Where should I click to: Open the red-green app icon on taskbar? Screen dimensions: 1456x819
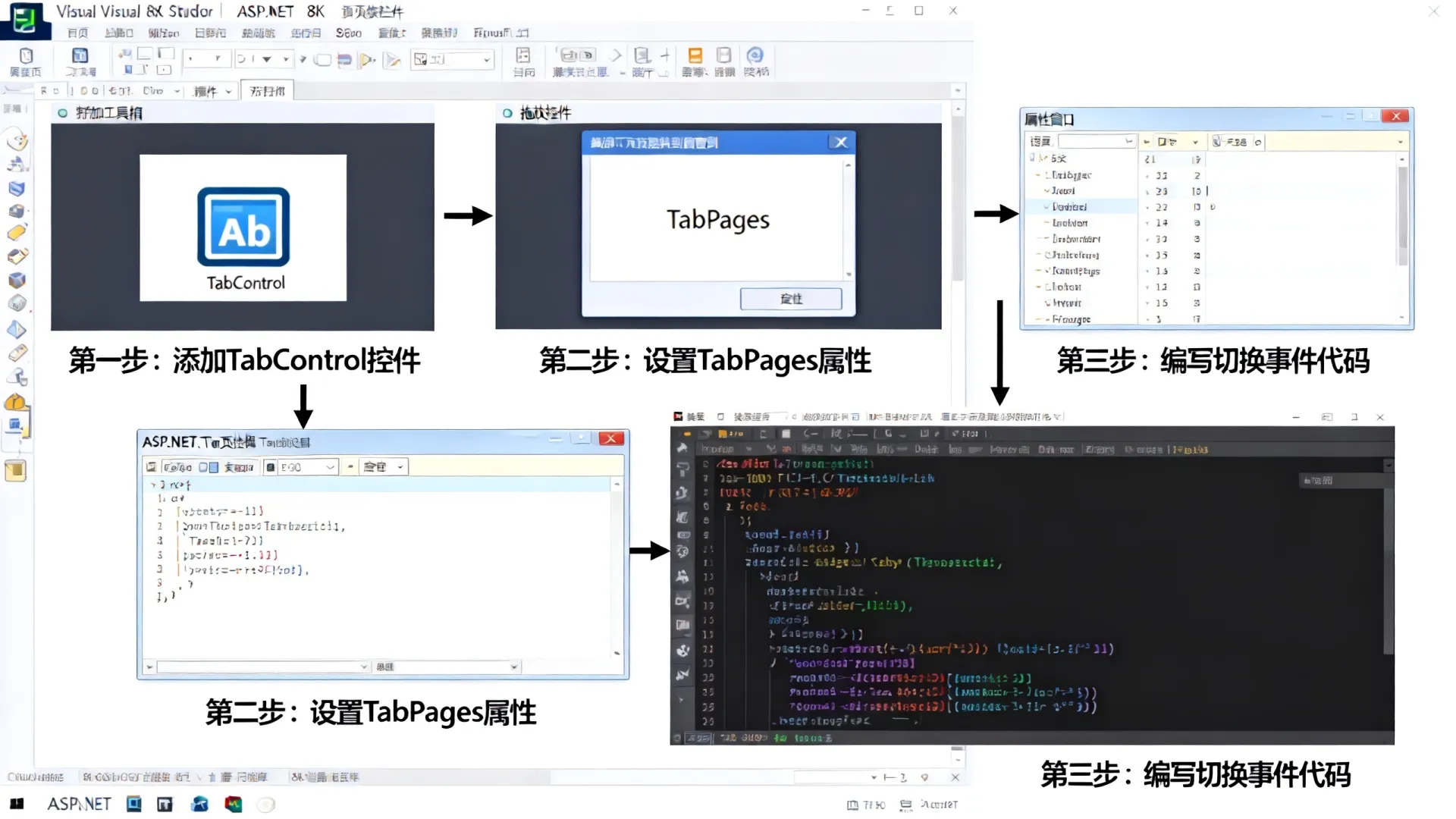234,804
